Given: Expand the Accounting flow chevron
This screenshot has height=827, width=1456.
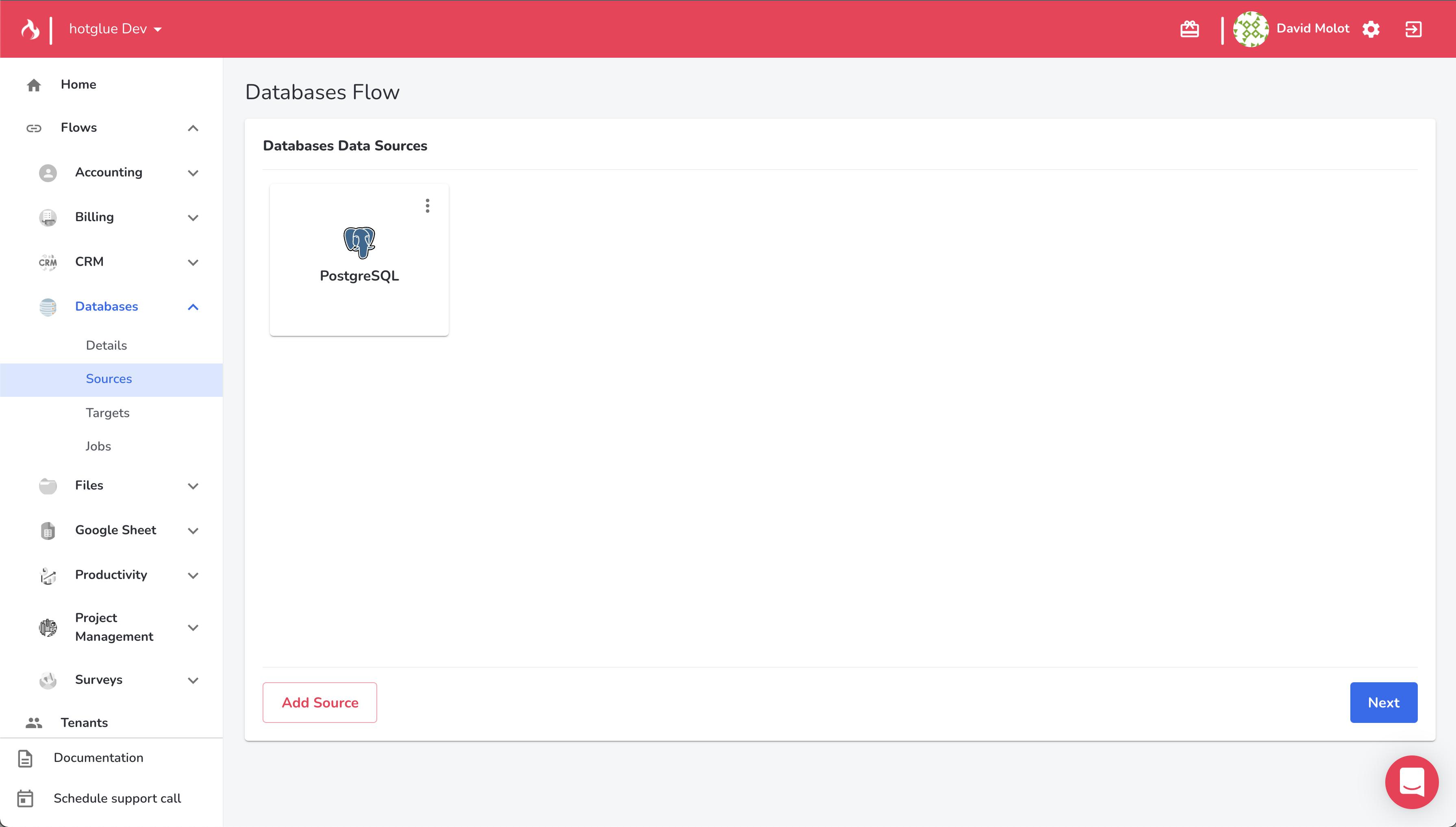Looking at the screenshot, I should pyautogui.click(x=193, y=173).
